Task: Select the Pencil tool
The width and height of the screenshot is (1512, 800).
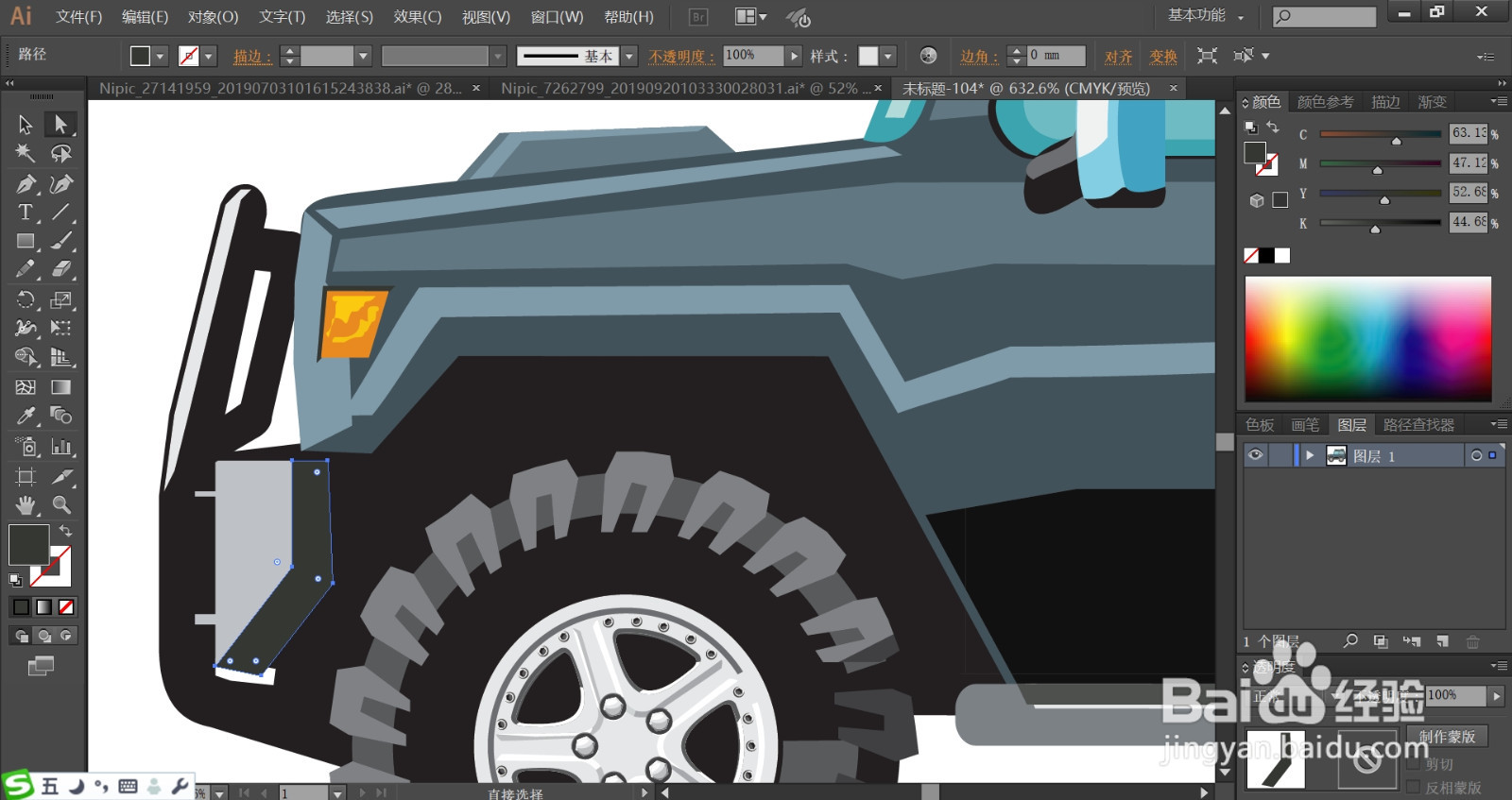Action: tap(26, 269)
